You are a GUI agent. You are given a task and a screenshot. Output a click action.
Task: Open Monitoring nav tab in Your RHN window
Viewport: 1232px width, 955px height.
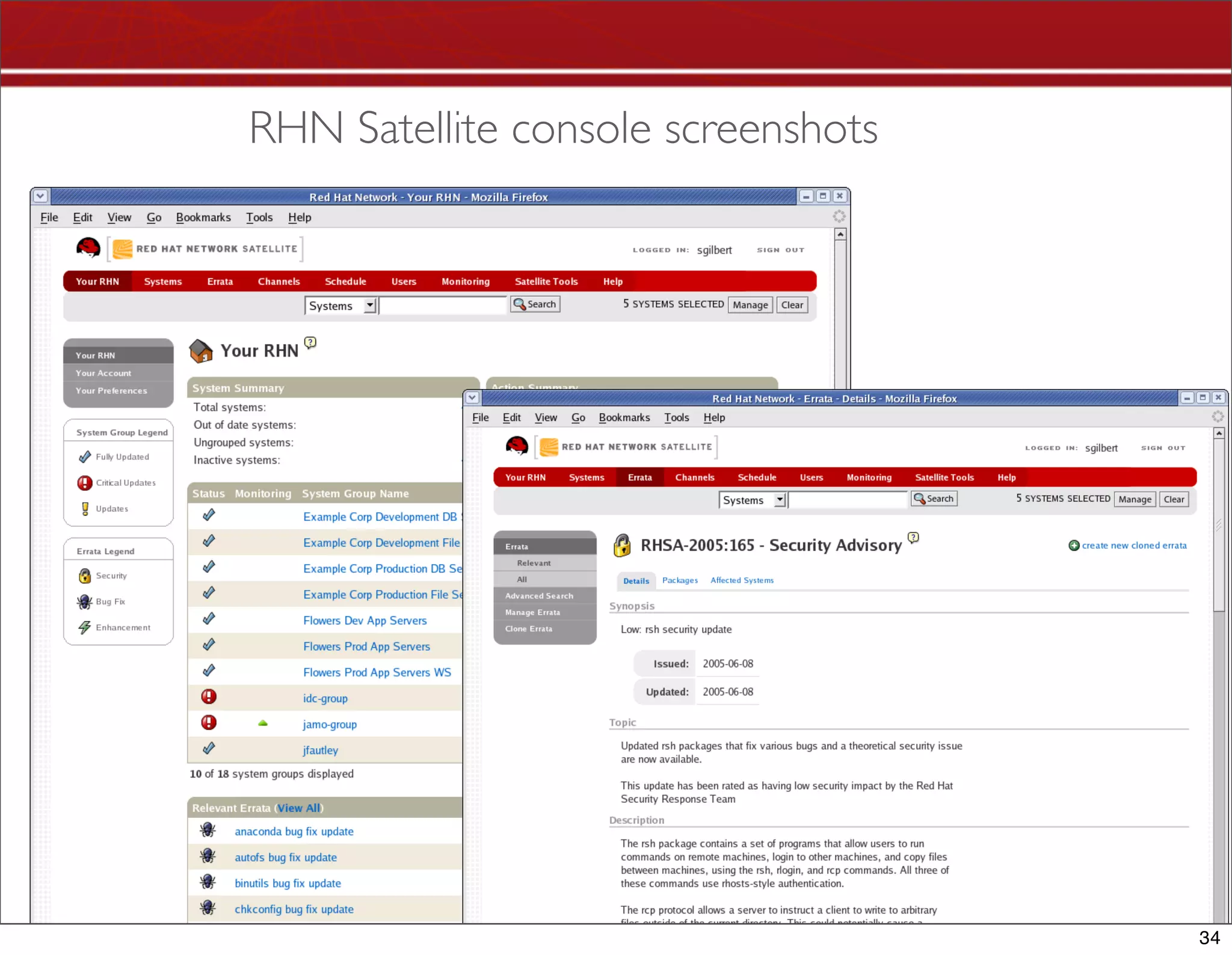466,281
